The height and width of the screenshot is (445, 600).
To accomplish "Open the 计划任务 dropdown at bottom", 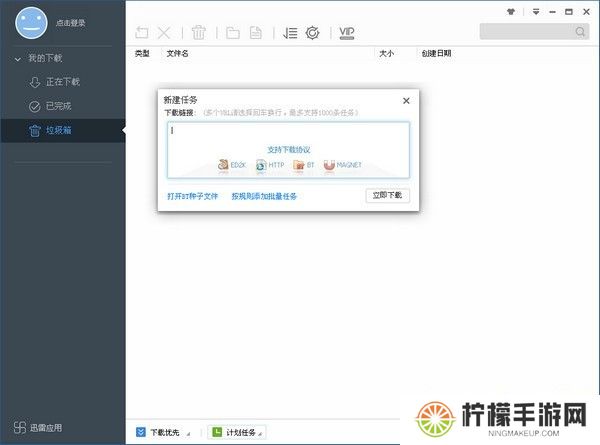I will pos(237,432).
